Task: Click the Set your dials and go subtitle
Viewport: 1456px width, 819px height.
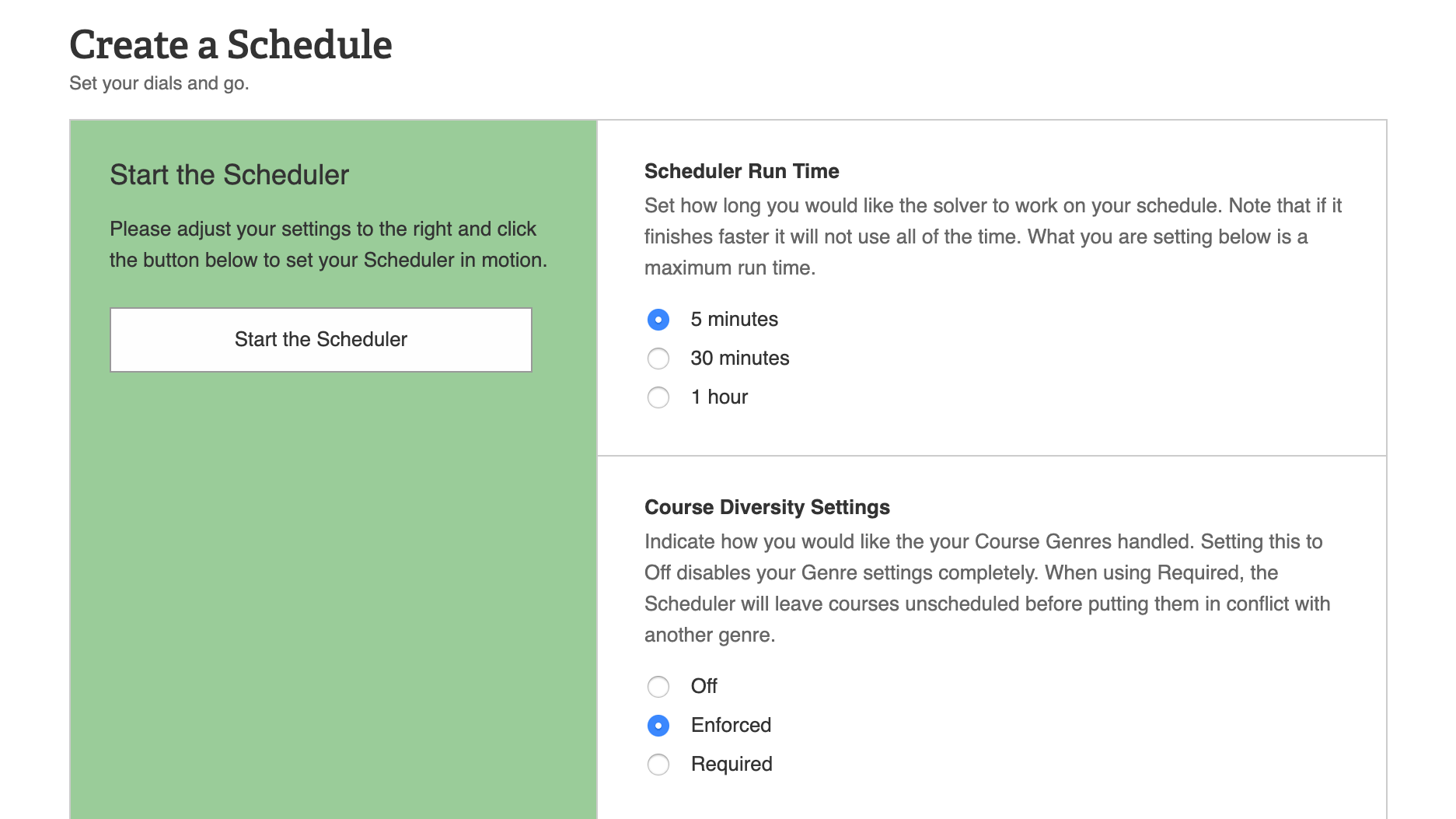Action: 159,83
